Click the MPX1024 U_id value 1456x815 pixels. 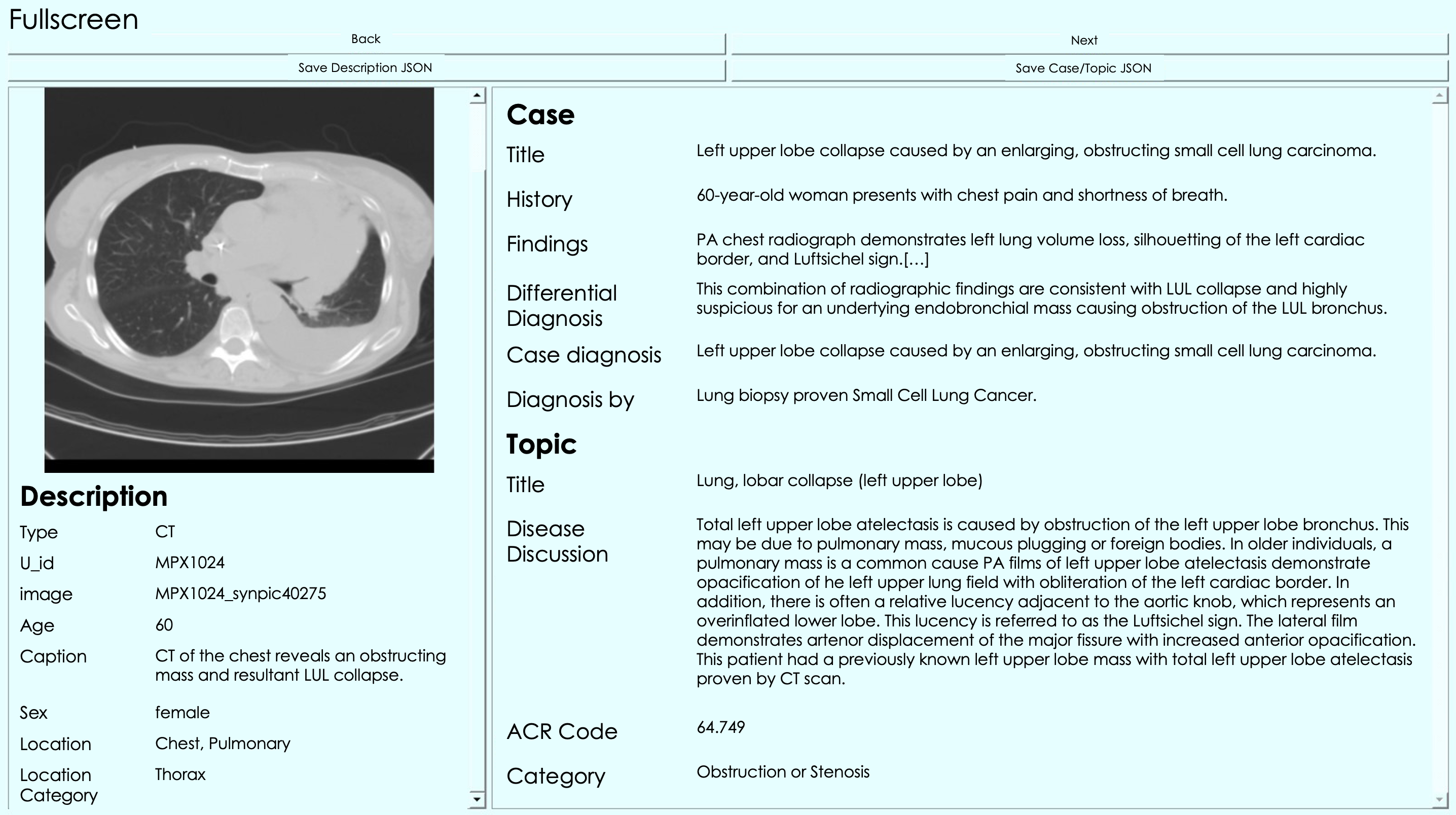point(190,563)
